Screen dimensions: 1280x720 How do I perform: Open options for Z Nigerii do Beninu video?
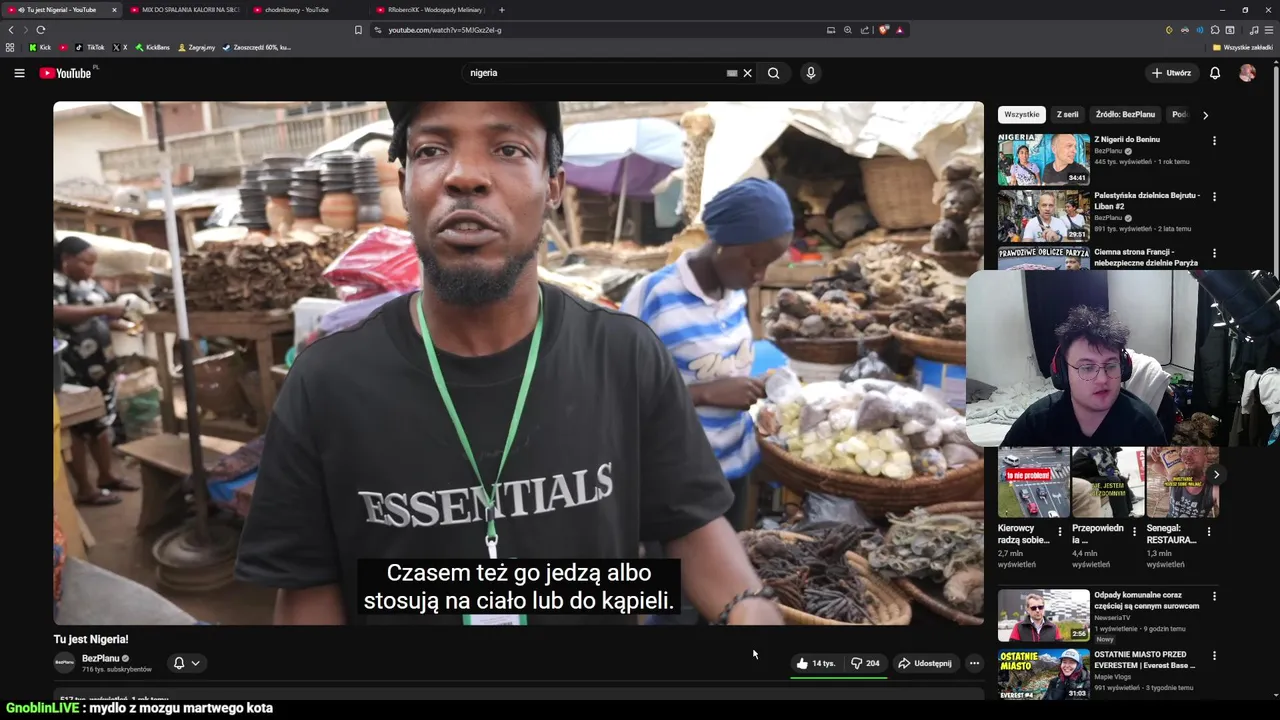1214,141
